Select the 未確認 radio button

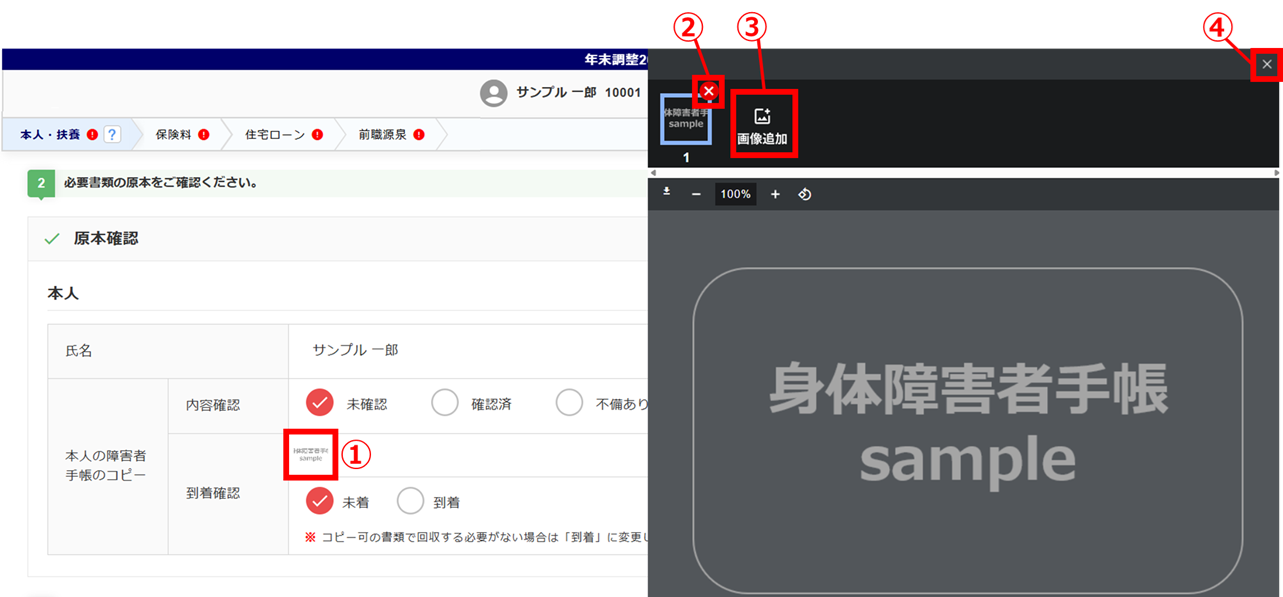pyautogui.click(x=320, y=403)
